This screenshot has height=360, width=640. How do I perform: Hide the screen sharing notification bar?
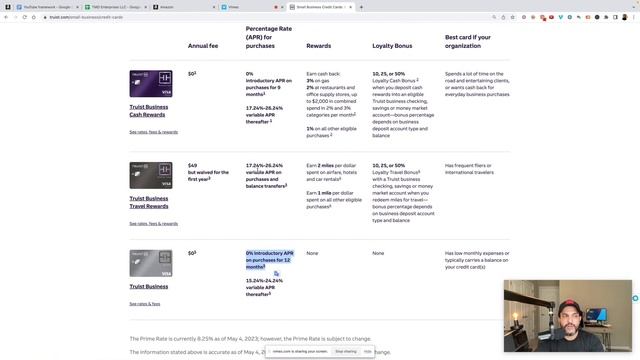(x=367, y=351)
